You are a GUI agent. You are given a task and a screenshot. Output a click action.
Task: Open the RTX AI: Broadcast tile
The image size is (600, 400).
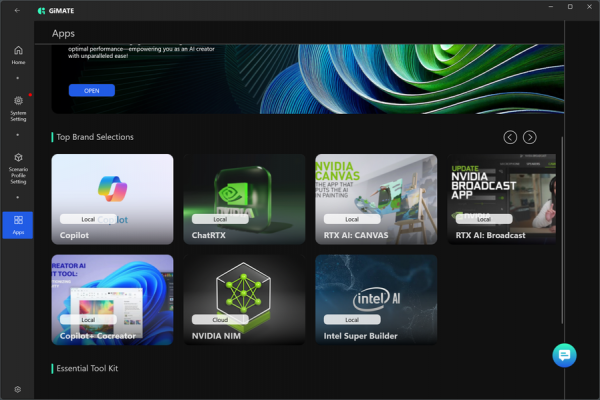click(502, 199)
